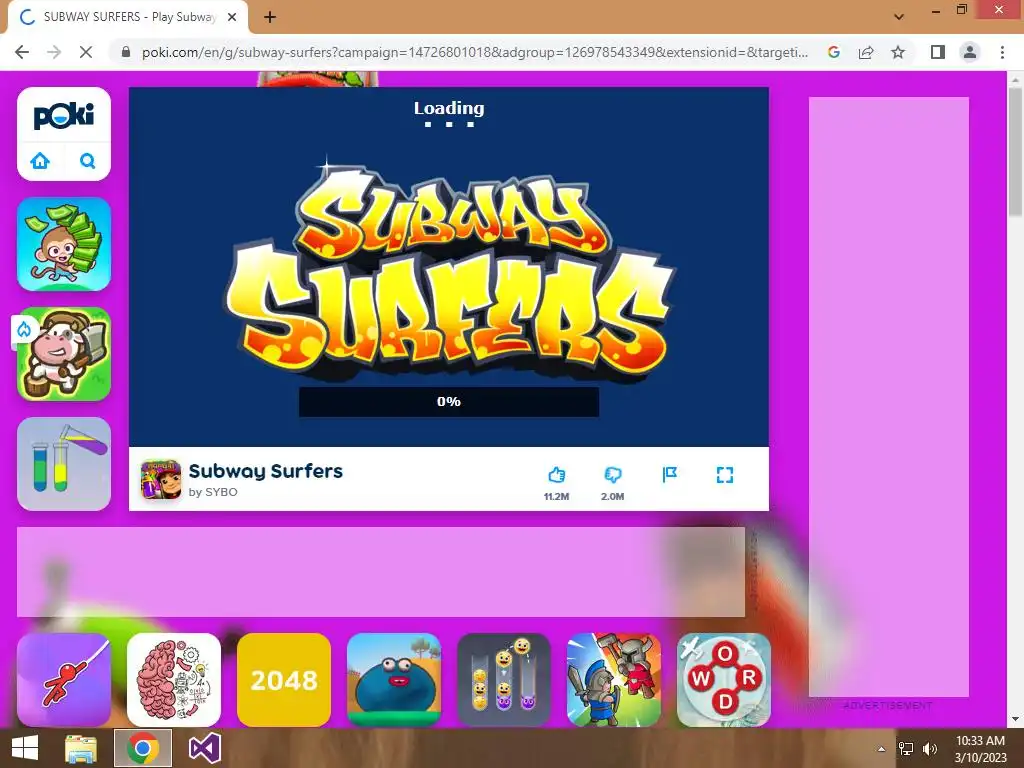The image size is (1024, 768).
Task: Share this page icon
Action: pos(866,52)
